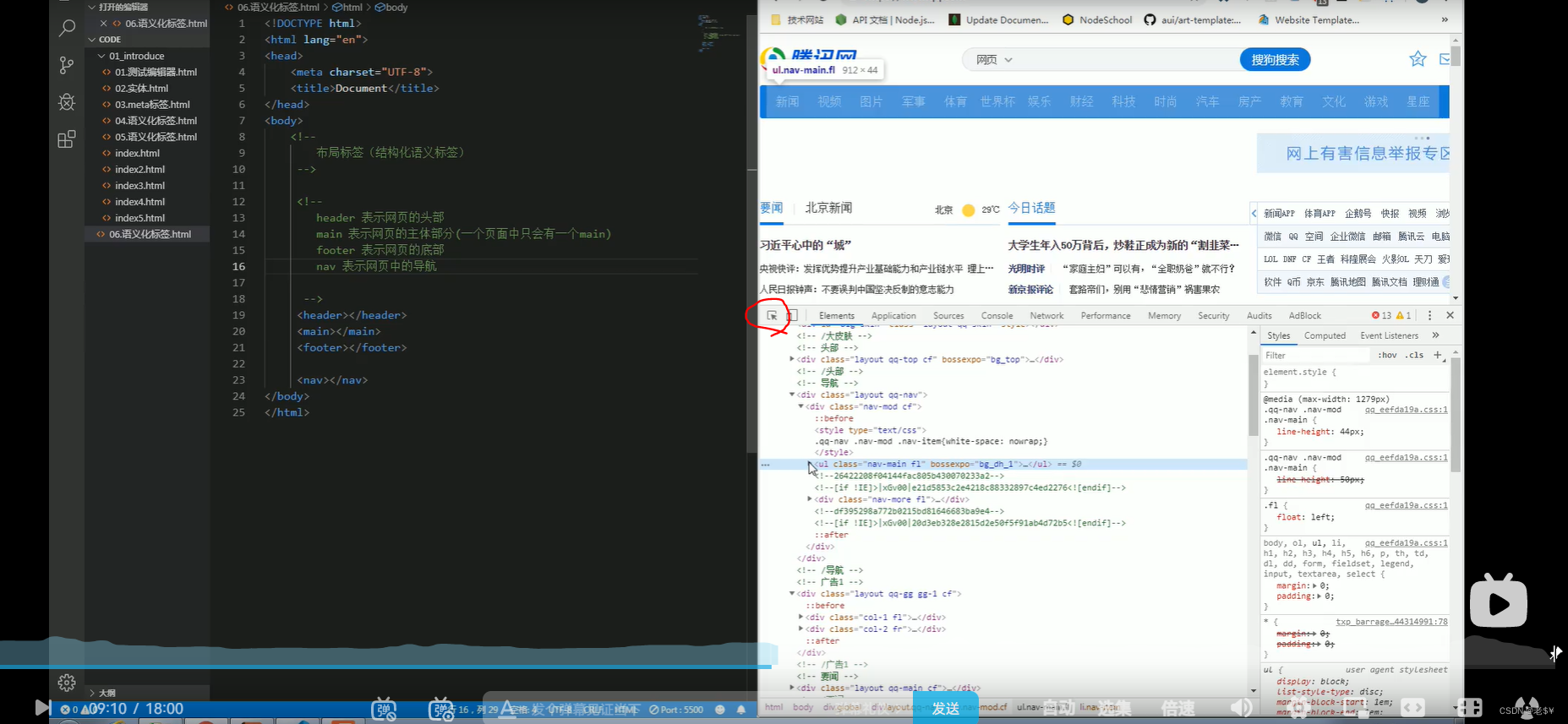Collapse the div layout qq-nav node

[x=792, y=395]
